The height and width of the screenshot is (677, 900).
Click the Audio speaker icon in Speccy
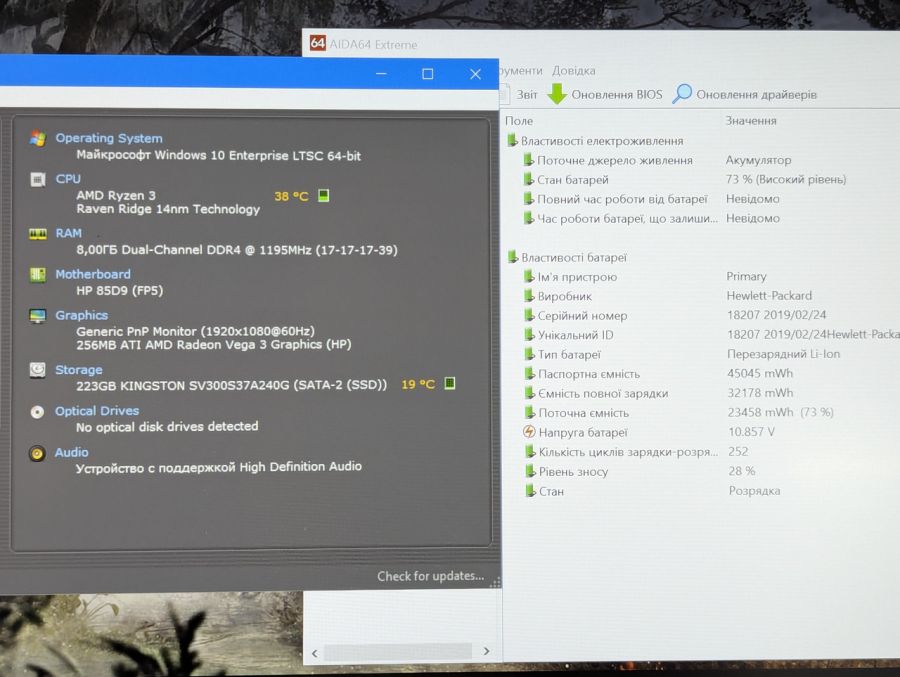pyautogui.click(x=37, y=454)
